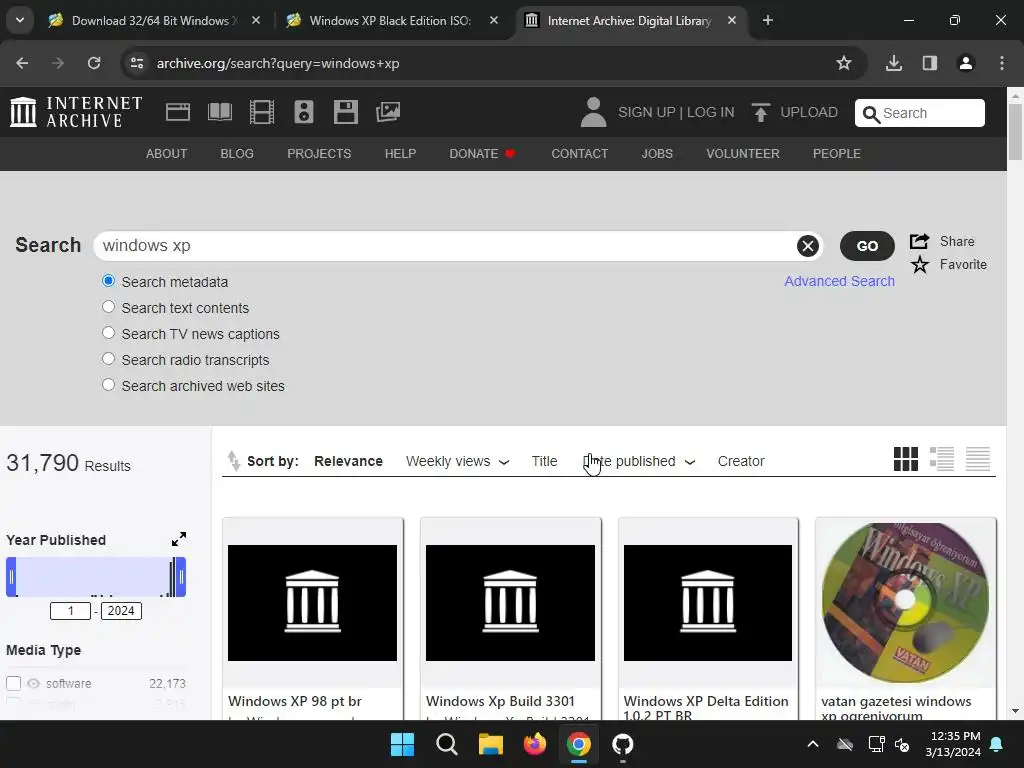Click the end year field showing 2024
This screenshot has width=1024, height=768.
(x=121, y=611)
